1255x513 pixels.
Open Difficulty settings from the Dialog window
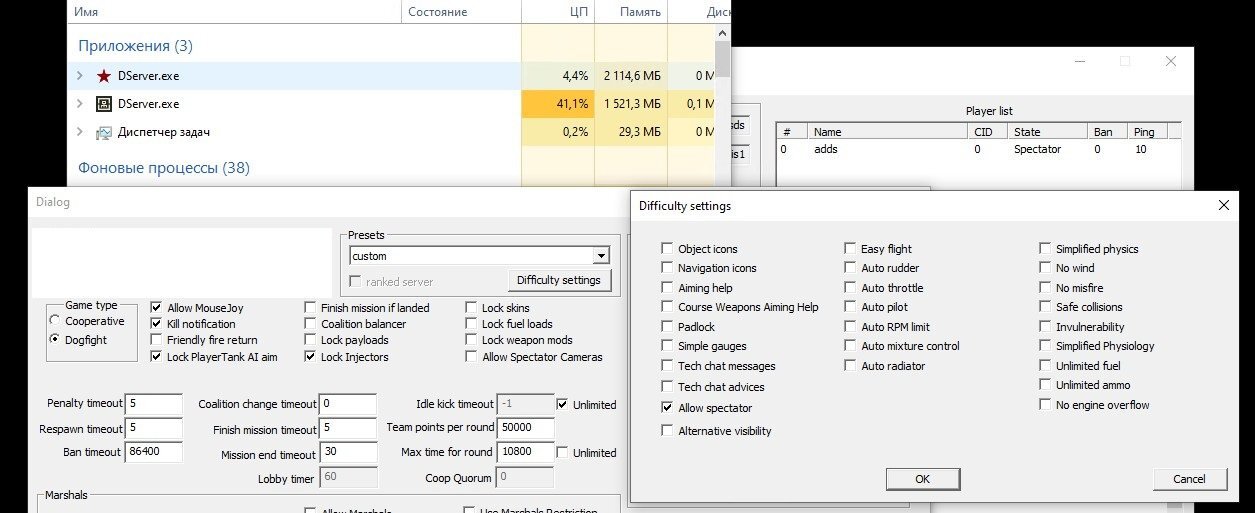coord(559,280)
